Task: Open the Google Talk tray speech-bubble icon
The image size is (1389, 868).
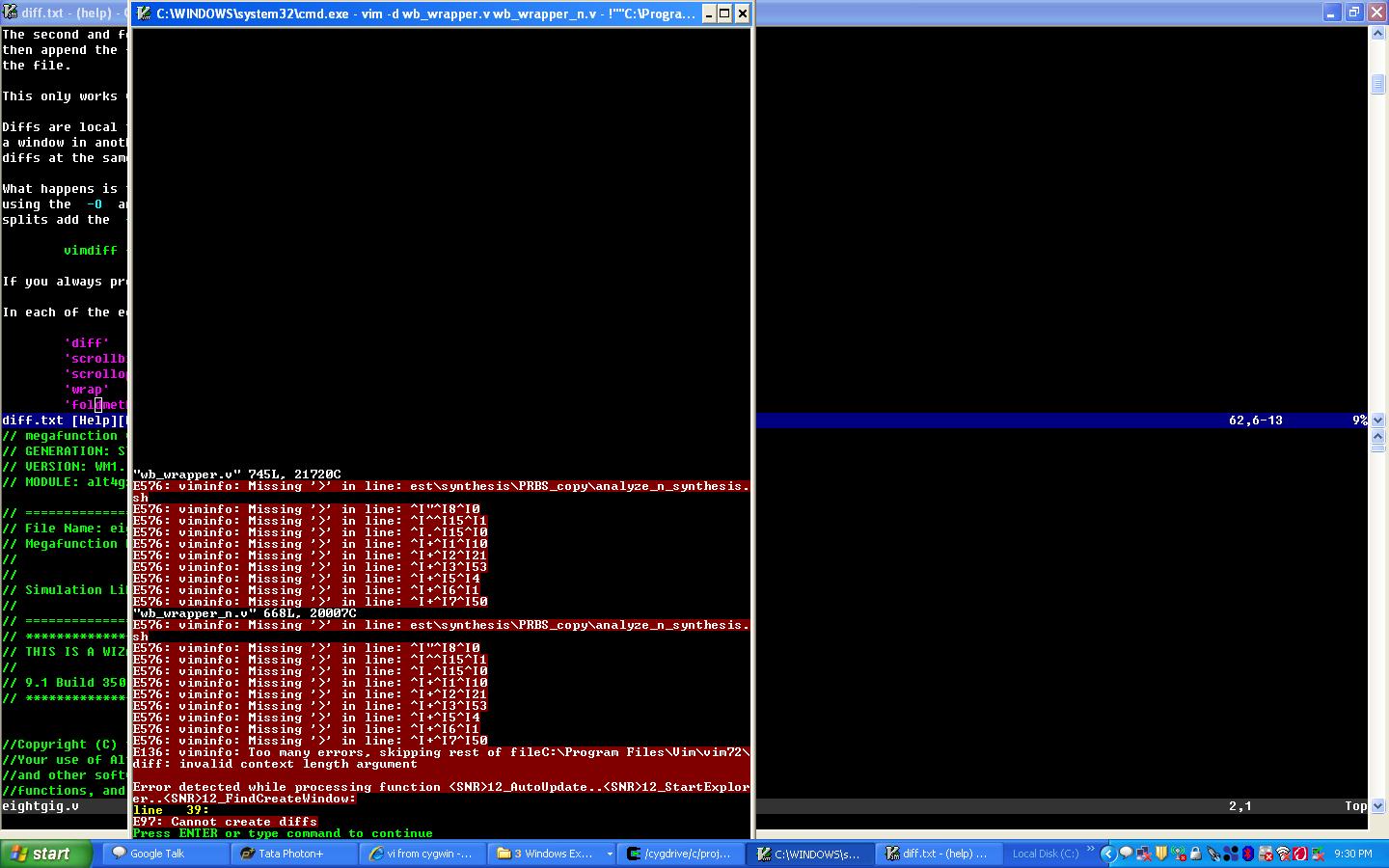Action: 1126,854
